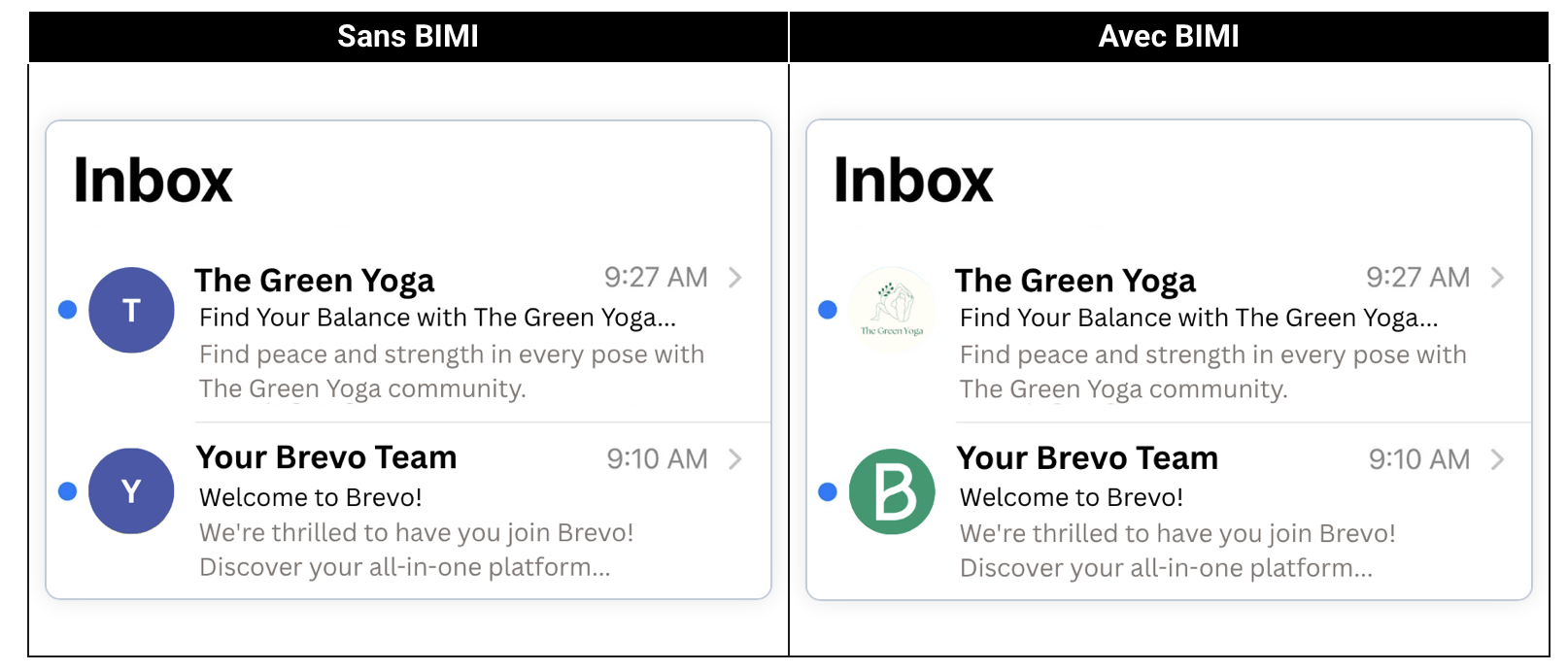Open the 9:27 AM chevron in the Sans BIMI inbox
Image resolution: width=1568 pixels, height=672 pixels.
[735, 278]
